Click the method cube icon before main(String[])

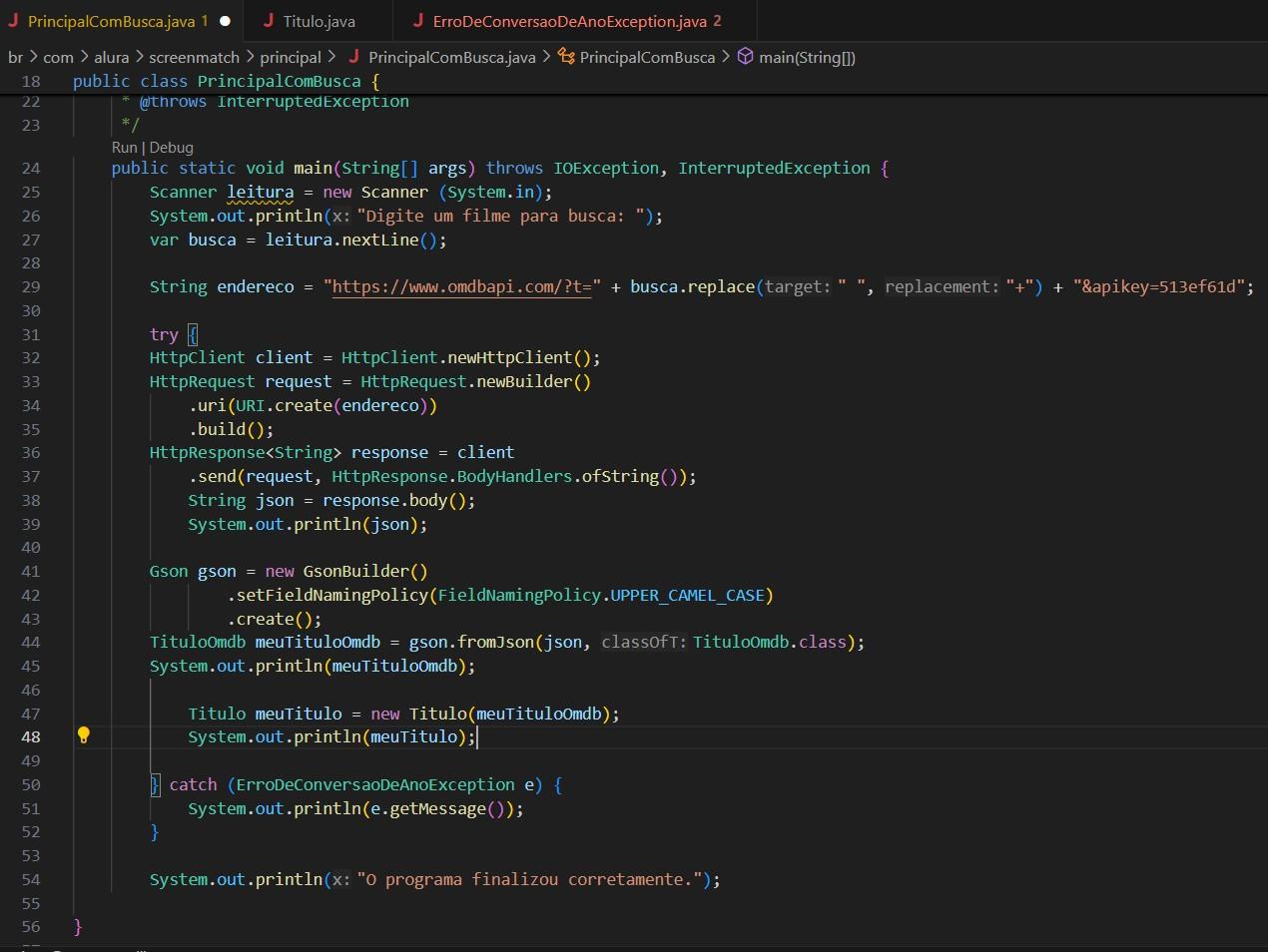745,57
